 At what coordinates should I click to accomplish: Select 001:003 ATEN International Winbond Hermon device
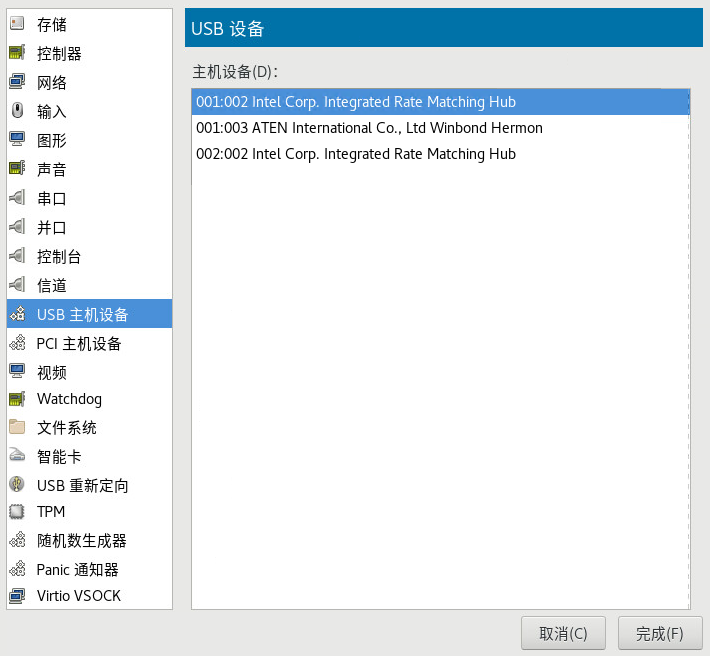pyautogui.click(x=440, y=128)
